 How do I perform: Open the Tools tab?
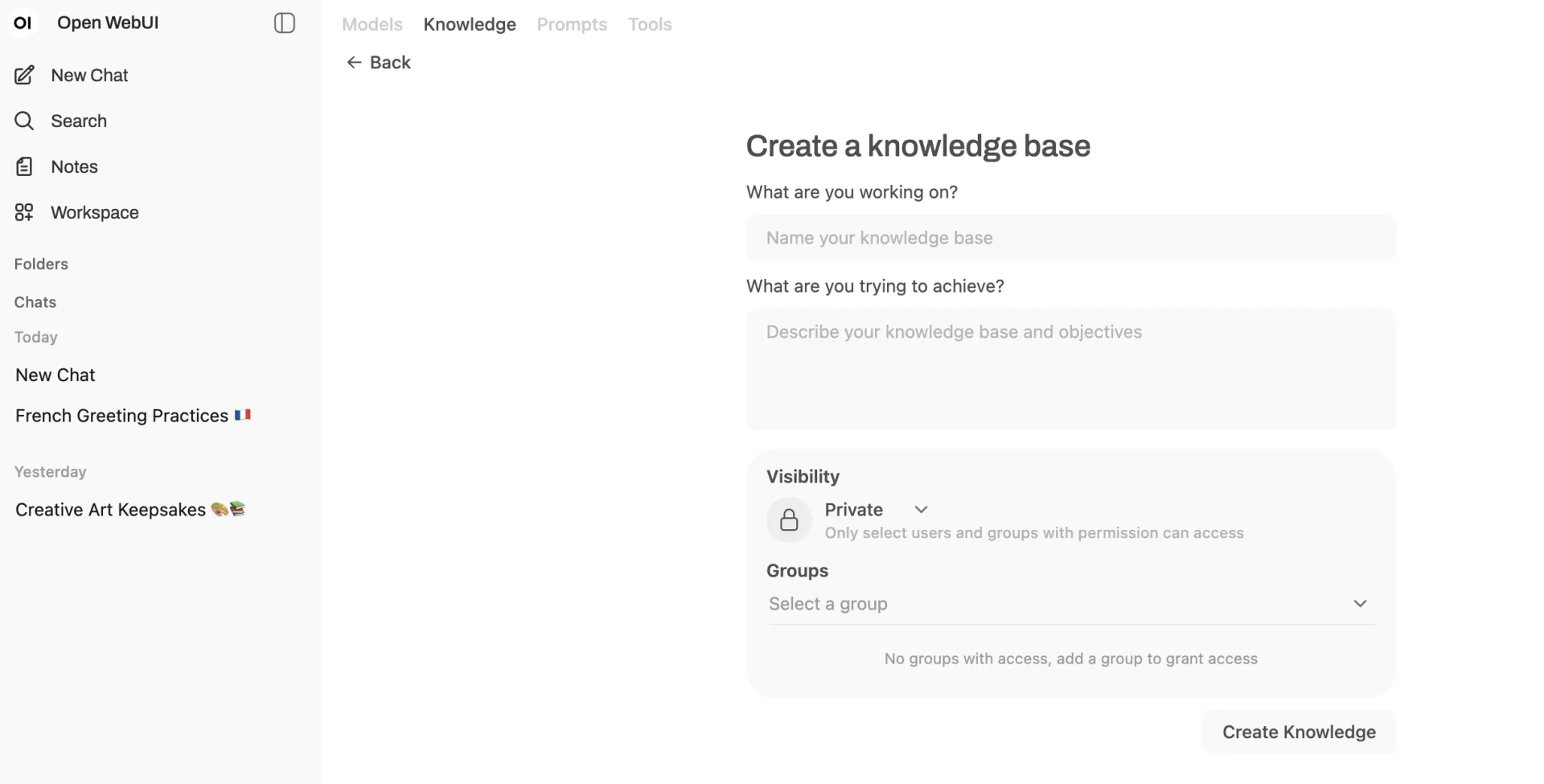(650, 24)
